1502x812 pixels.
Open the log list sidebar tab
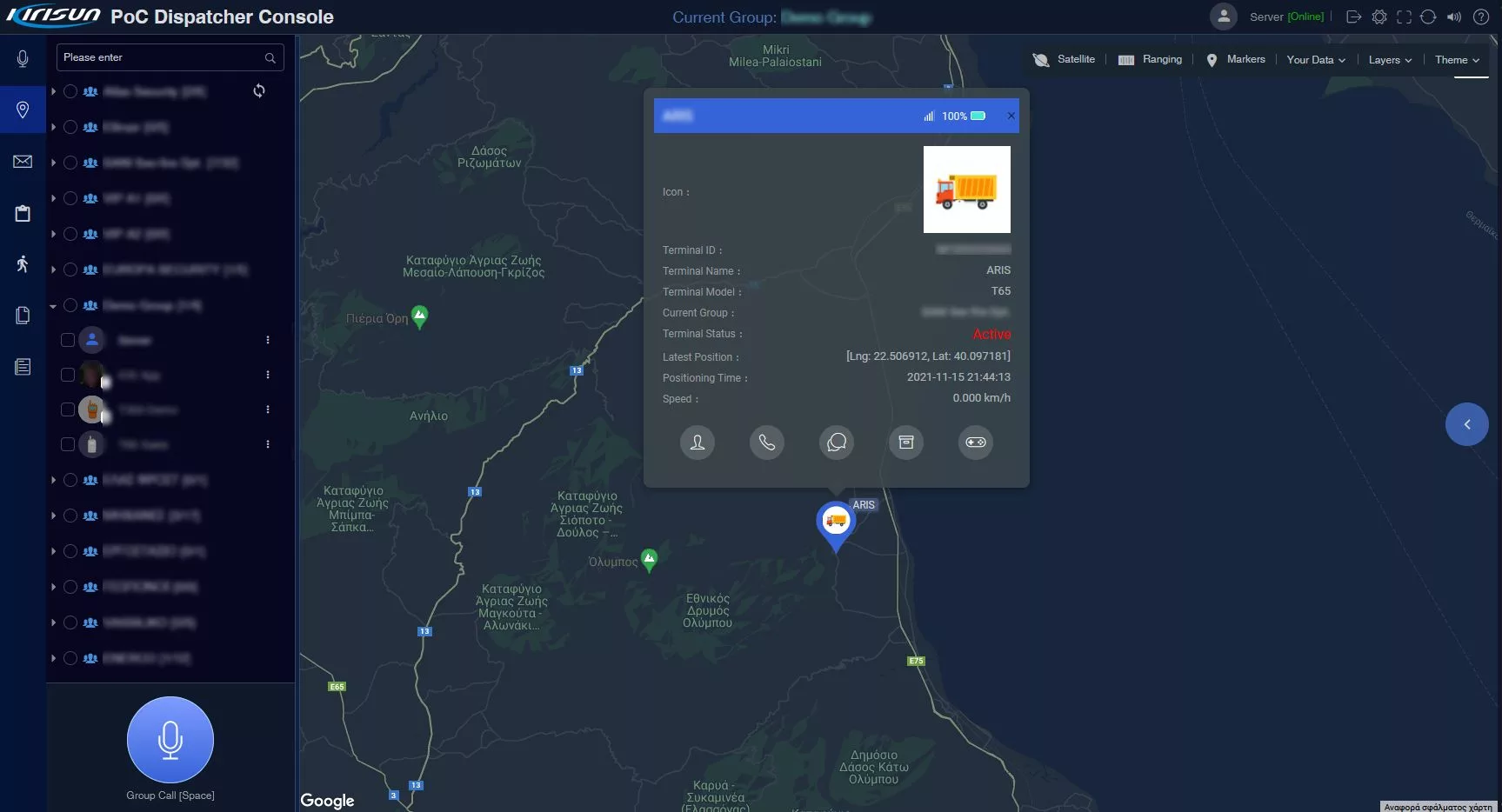(x=23, y=367)
